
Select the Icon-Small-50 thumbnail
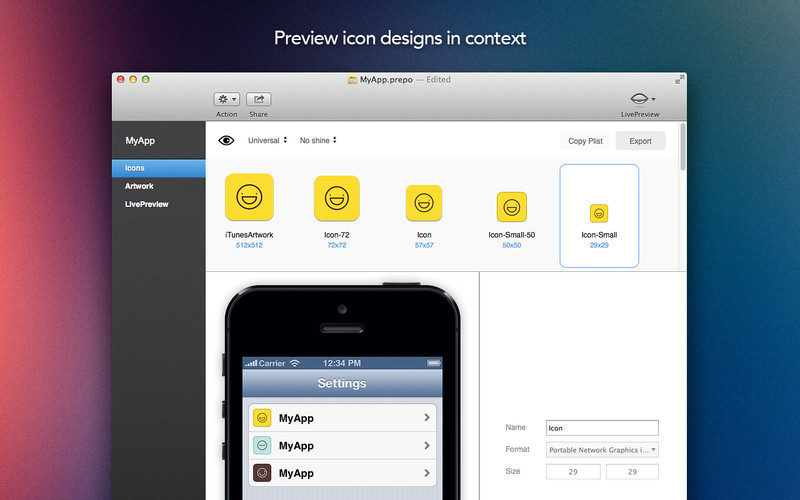(512, 207)
